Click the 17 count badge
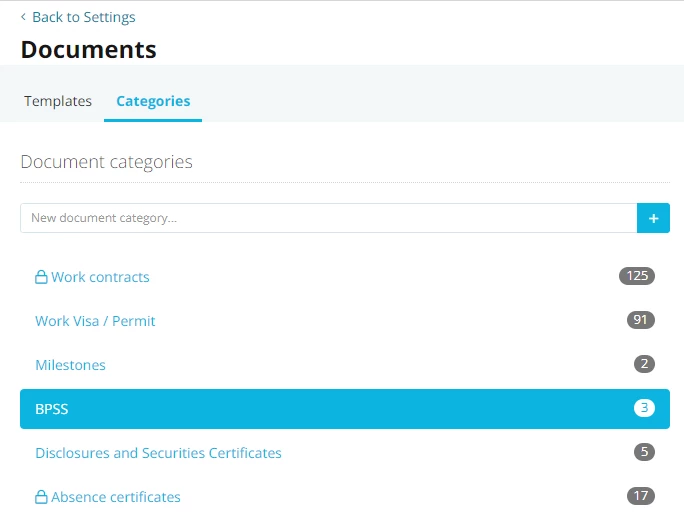This screenshot has width=684, height=518. [x=640, y=496]
